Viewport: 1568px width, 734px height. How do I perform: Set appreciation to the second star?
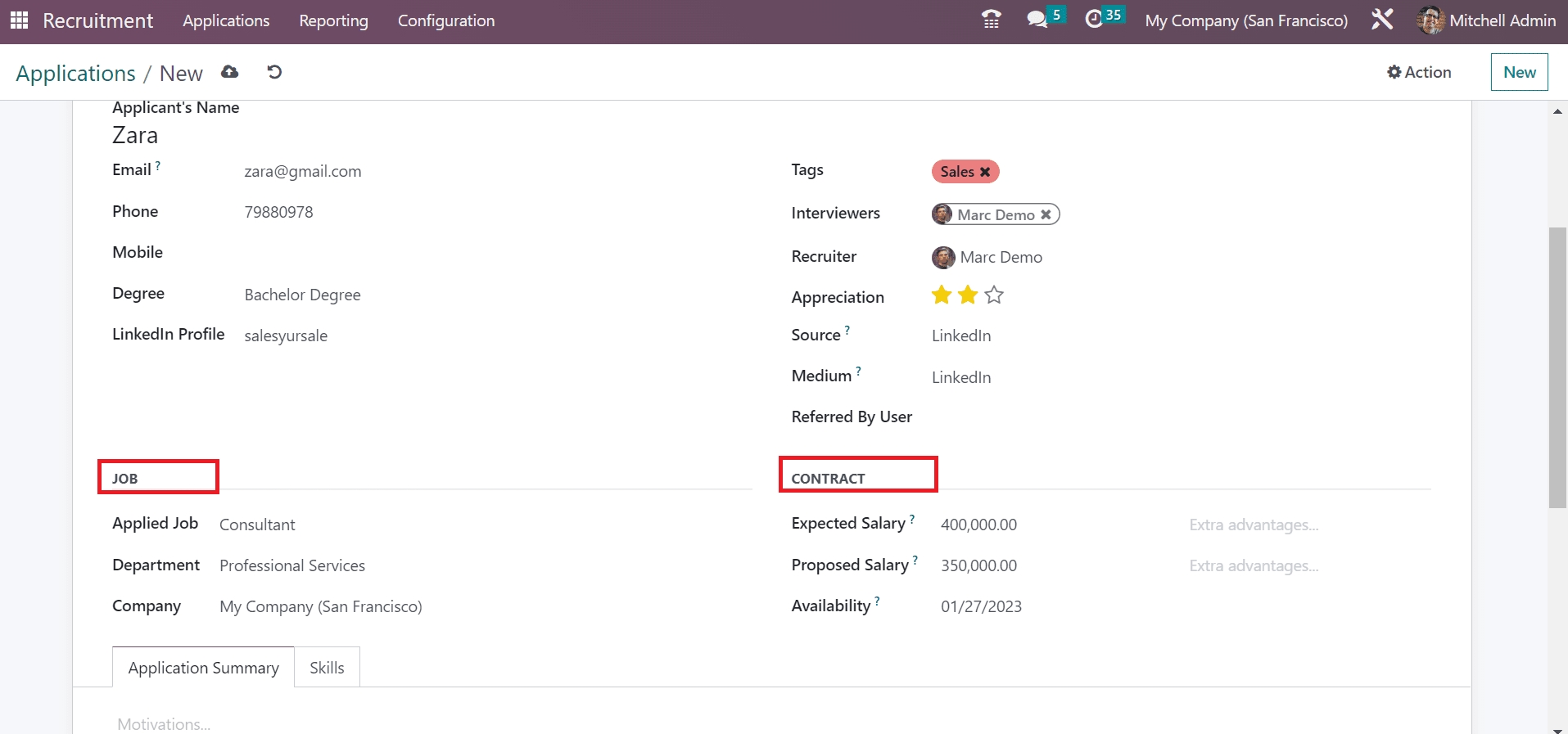(x=968, y=295)
